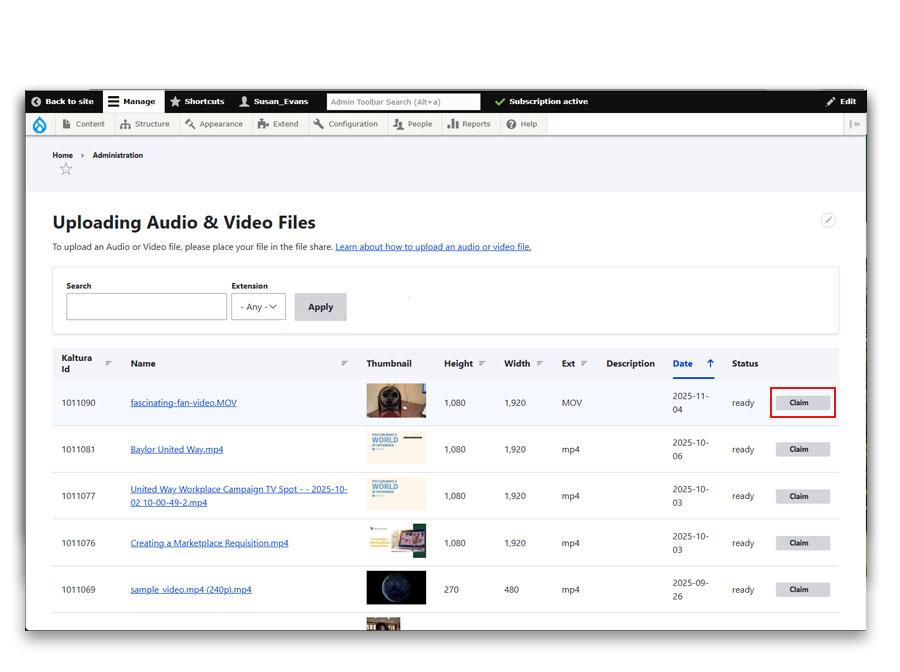The width and height of the screenshot is (900, 672).
Task: Open fascinating-fan-video.MOV link
Action: (184, 403)
